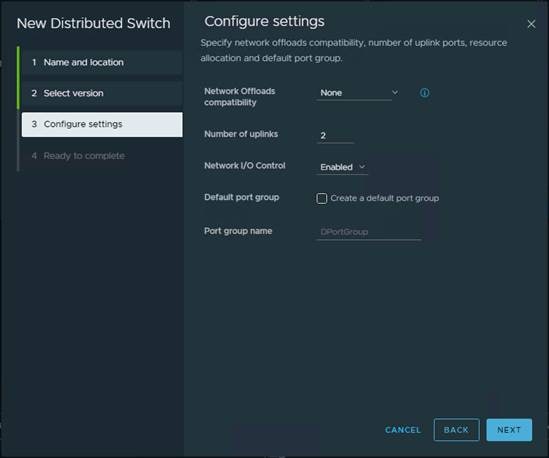Click the info icon beside Network Offloads compatibility
The image size is (549, 458).
click(x=424, y=93)
